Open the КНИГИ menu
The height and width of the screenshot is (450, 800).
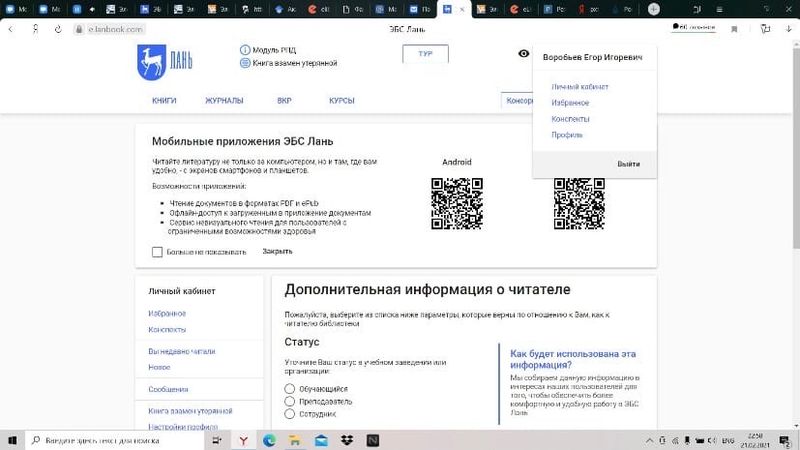coord(164,101)
